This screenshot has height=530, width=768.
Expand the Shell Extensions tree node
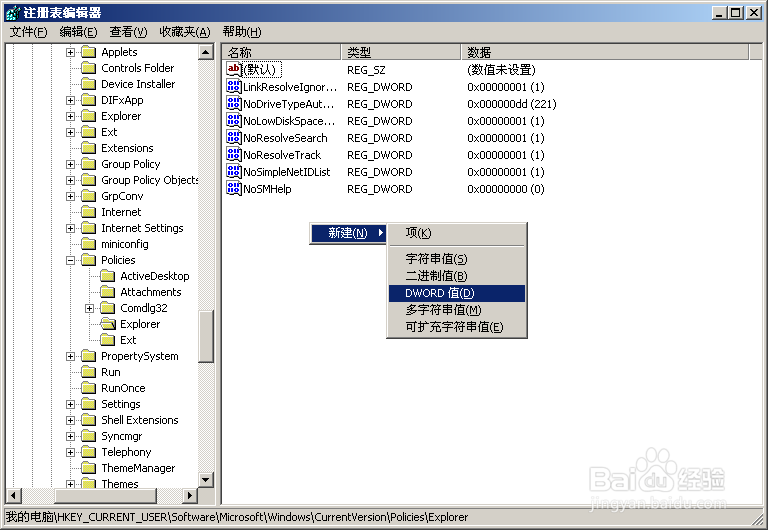pyautogui.click(x=71, y=420)
